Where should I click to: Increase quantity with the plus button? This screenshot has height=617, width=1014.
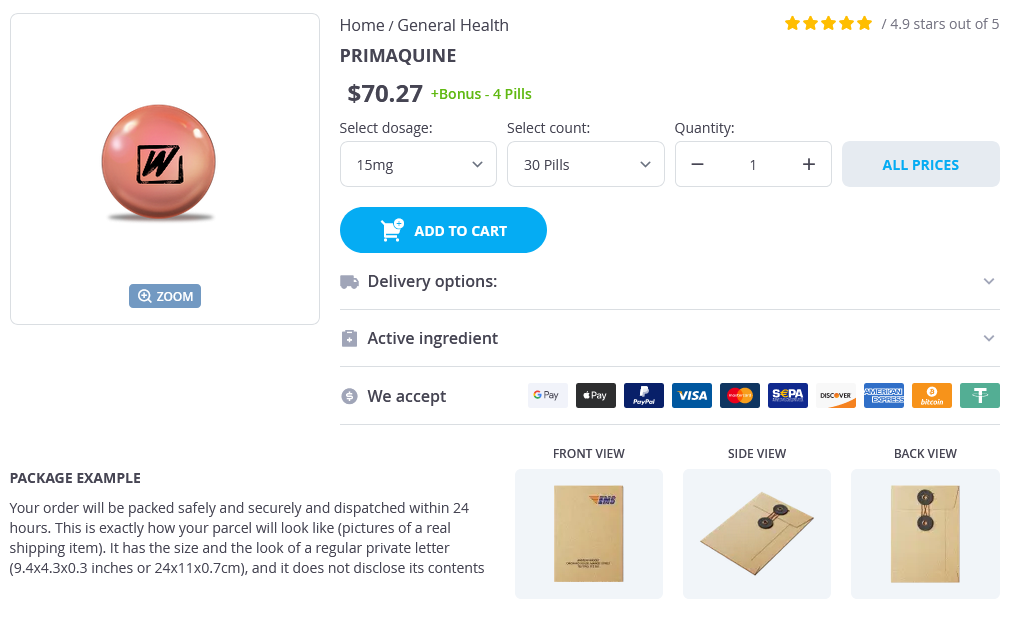tap(809, 165)
